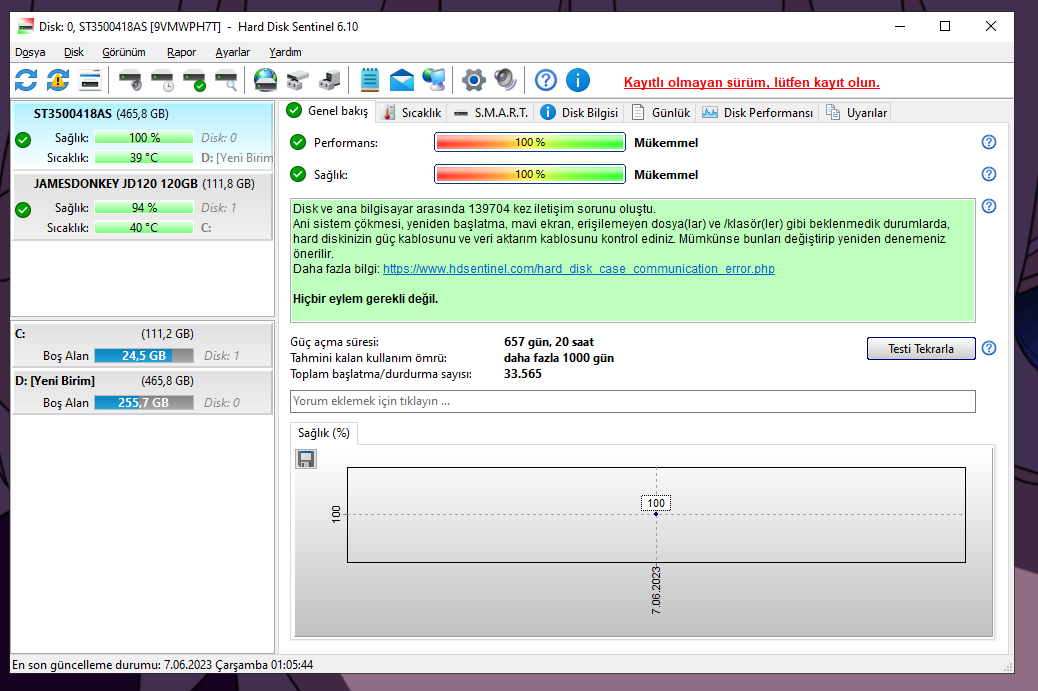Image resolution: width=1038 pixels, height=691 pixels.
Task: Click help icon beside Sağlık bar
Action: pyautogui.click(x=988, y=174)
